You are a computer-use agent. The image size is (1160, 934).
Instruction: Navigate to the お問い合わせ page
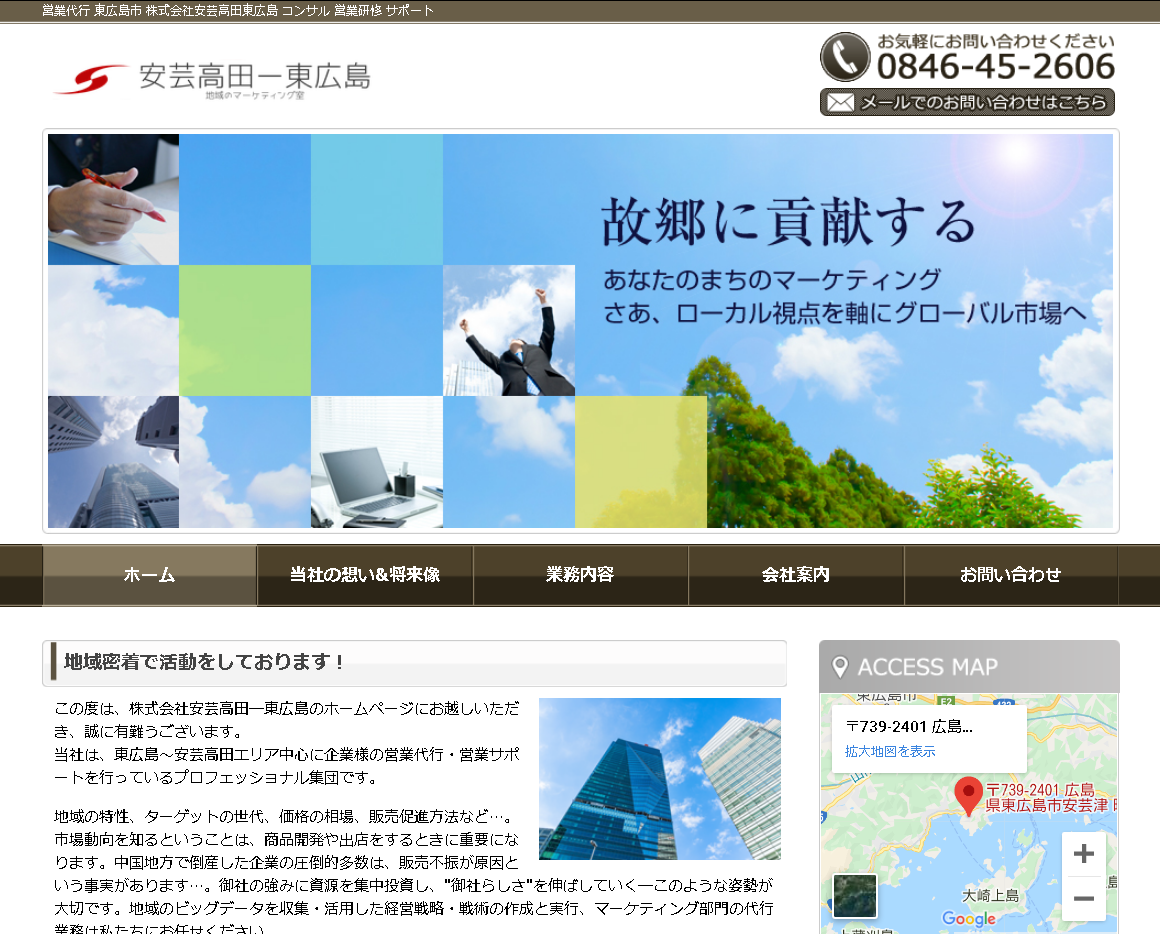tap(1010, 575)
